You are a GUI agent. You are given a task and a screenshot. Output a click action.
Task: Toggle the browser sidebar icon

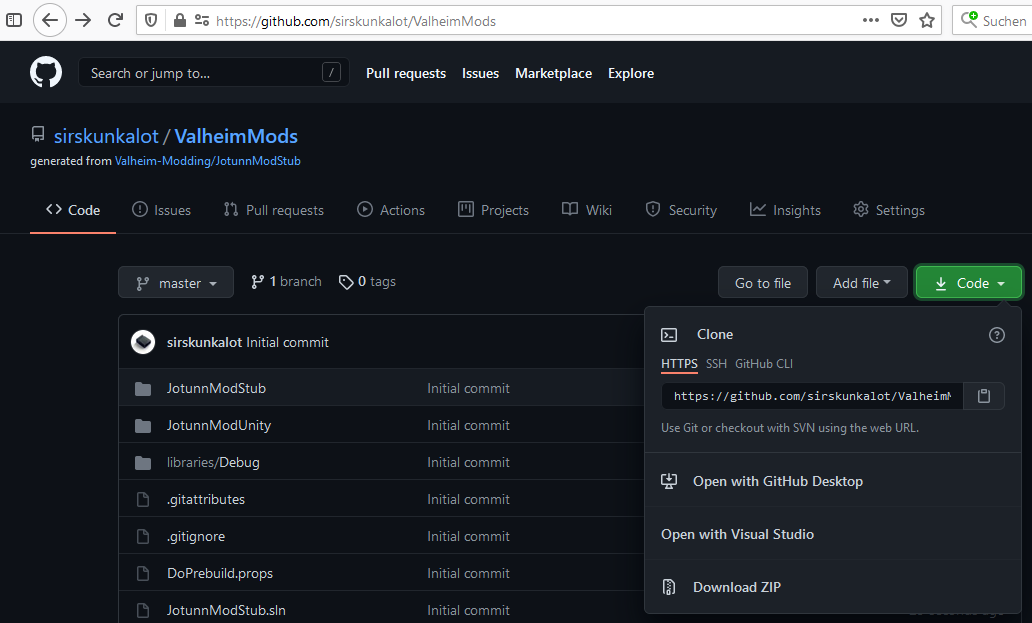click(14, 20)
